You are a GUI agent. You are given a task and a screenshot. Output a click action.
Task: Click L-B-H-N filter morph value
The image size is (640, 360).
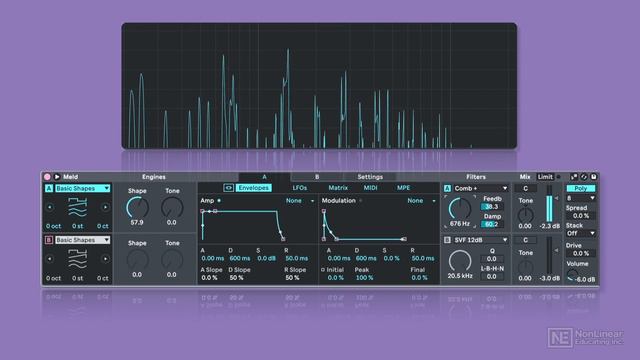pyautogui.click(x=492, y=276)
